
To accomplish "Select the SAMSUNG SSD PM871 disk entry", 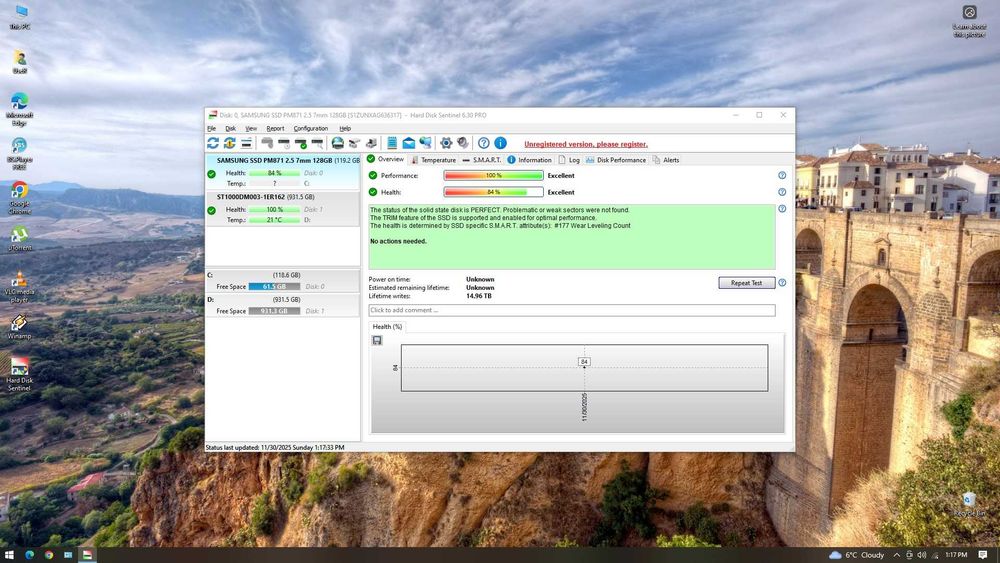I will click(283, 172).
